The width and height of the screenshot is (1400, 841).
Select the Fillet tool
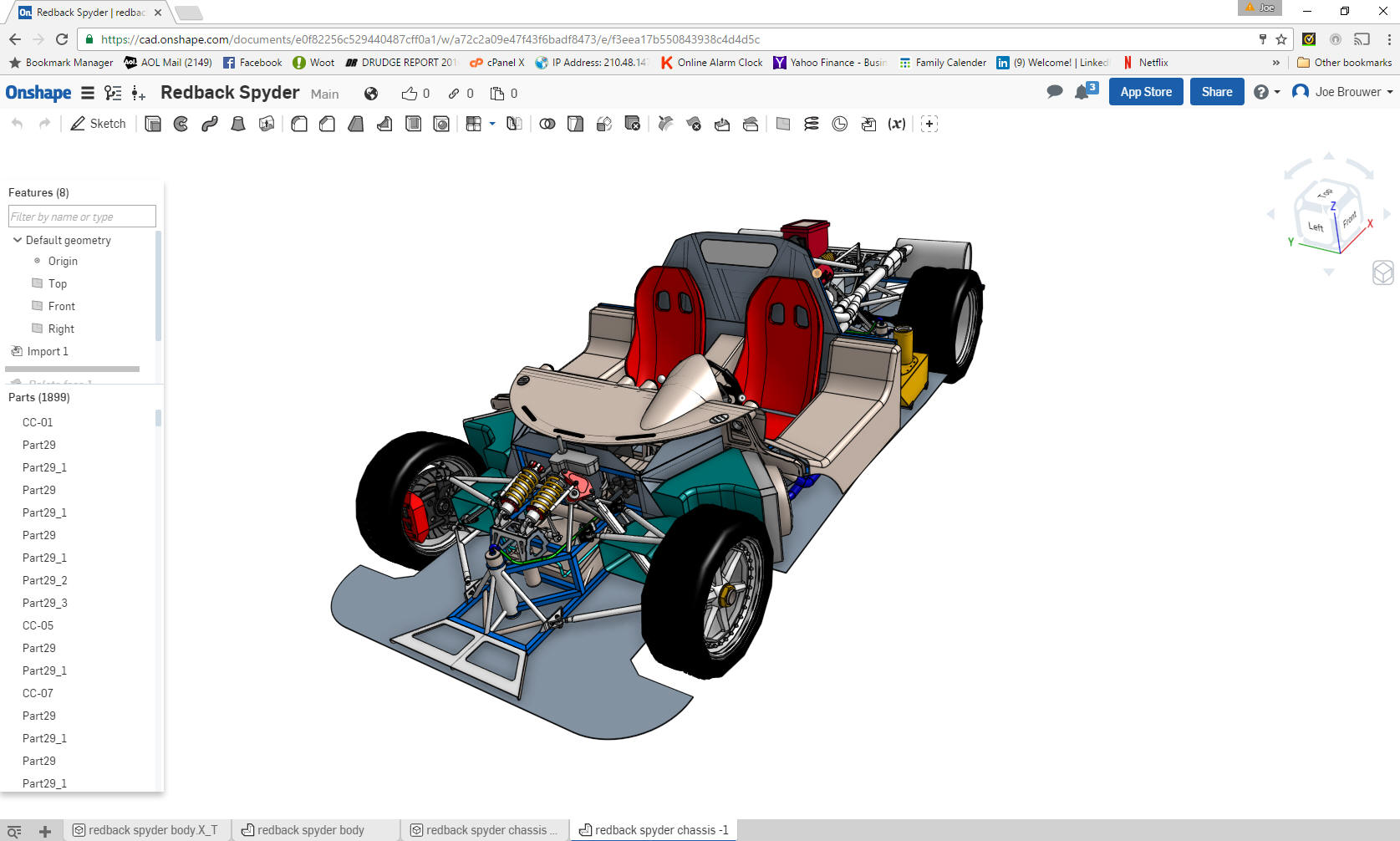(299, 124)
